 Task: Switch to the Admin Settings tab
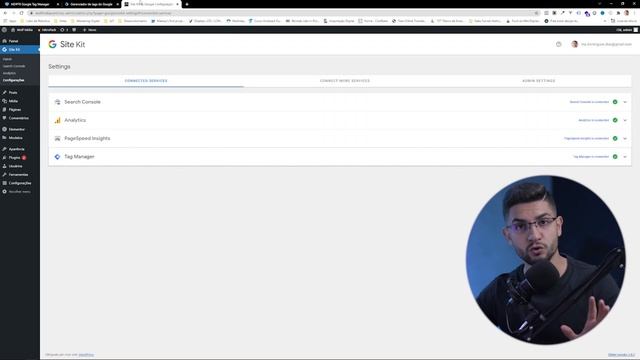coord(539,81)
